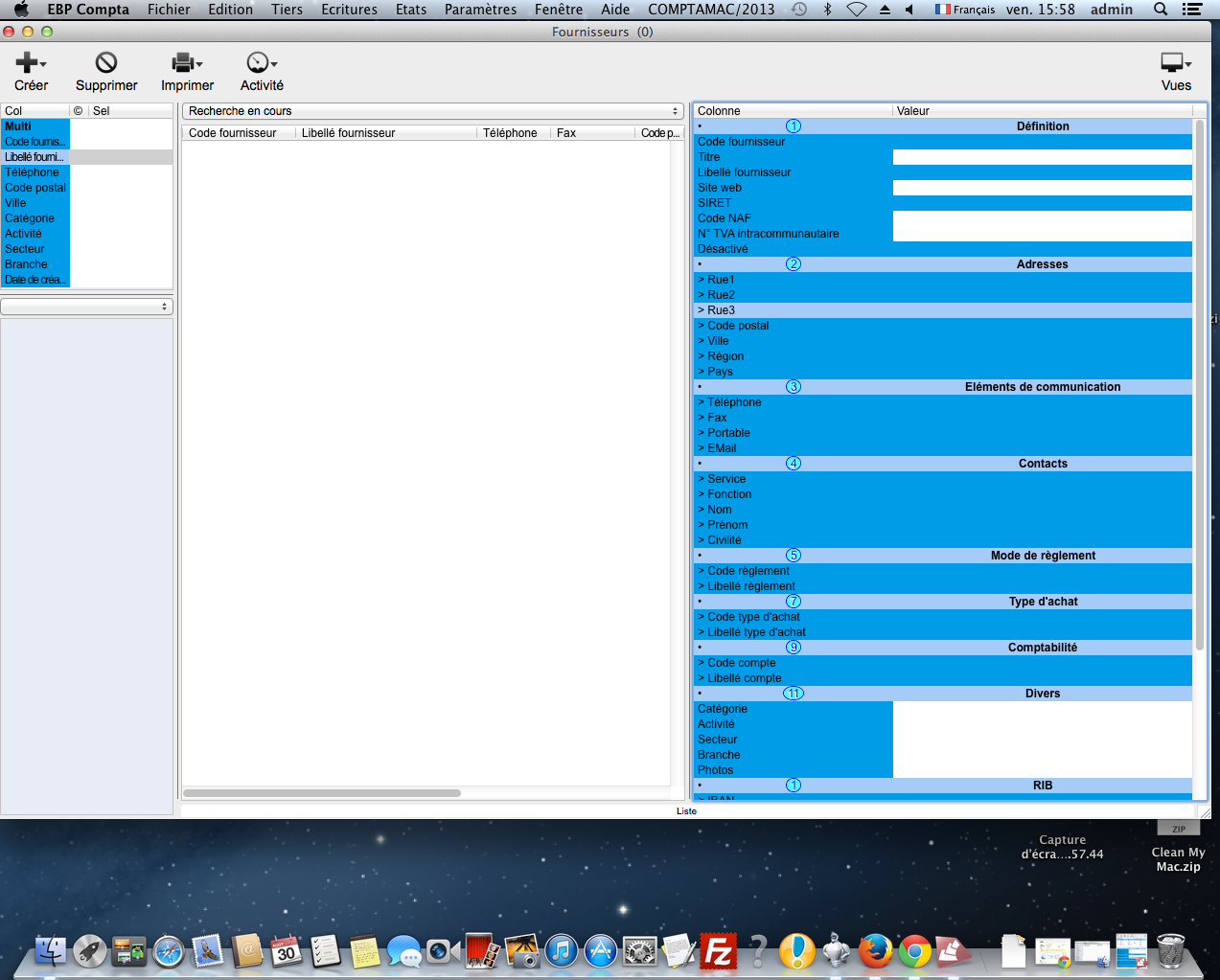Launch Firefox from the dock
1220x980 pixels.
click(875, 951)
